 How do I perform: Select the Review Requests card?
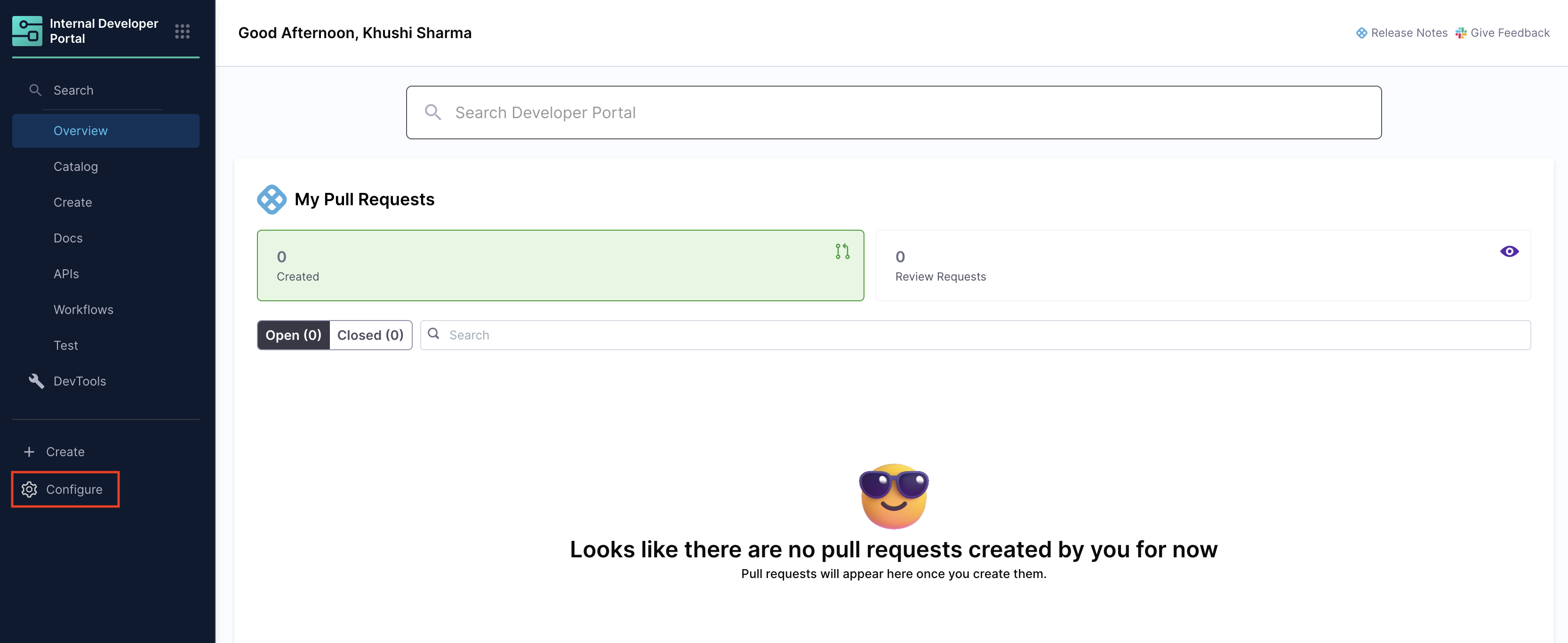[x=1202, y=265]
